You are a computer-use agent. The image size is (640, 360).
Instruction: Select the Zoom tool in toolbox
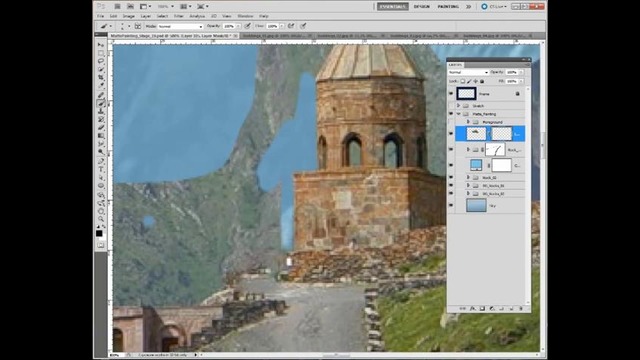tap(101, 220)
